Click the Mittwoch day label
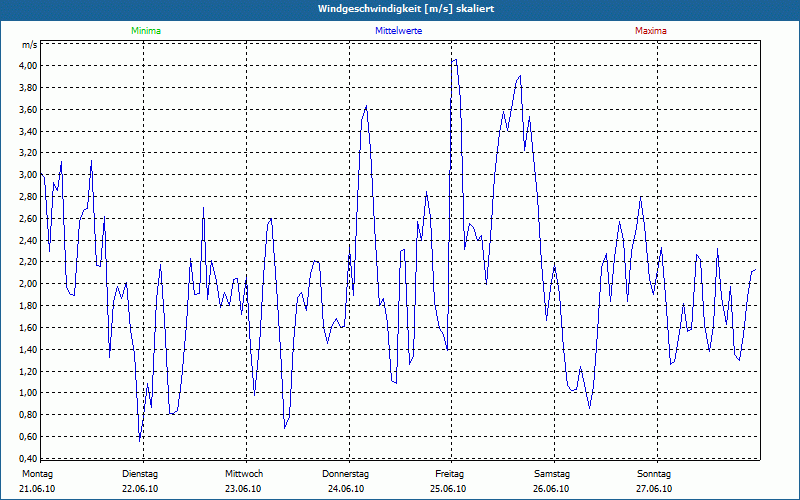The height and width of the screenshot is (500, 800). click(244, 474)
